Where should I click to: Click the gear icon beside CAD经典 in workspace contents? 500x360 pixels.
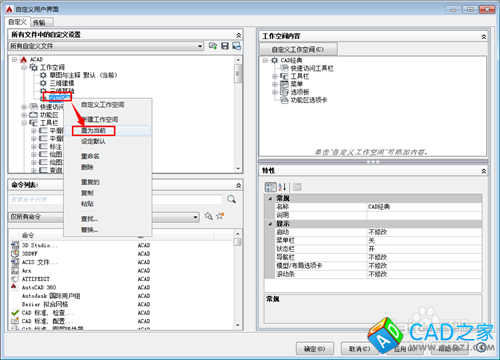click(x=274, y=60)
